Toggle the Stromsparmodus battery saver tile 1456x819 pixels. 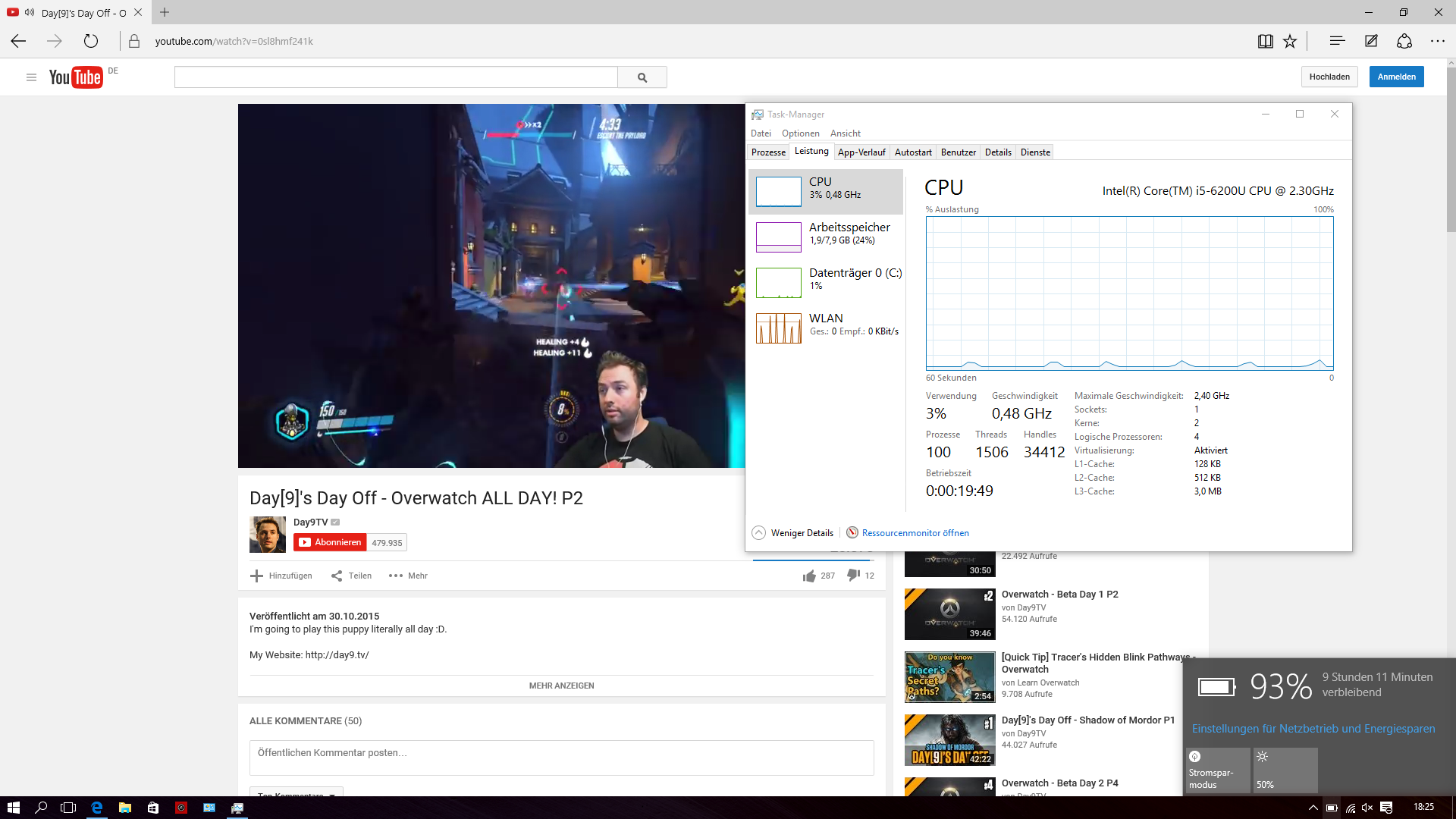[1218, 770]
